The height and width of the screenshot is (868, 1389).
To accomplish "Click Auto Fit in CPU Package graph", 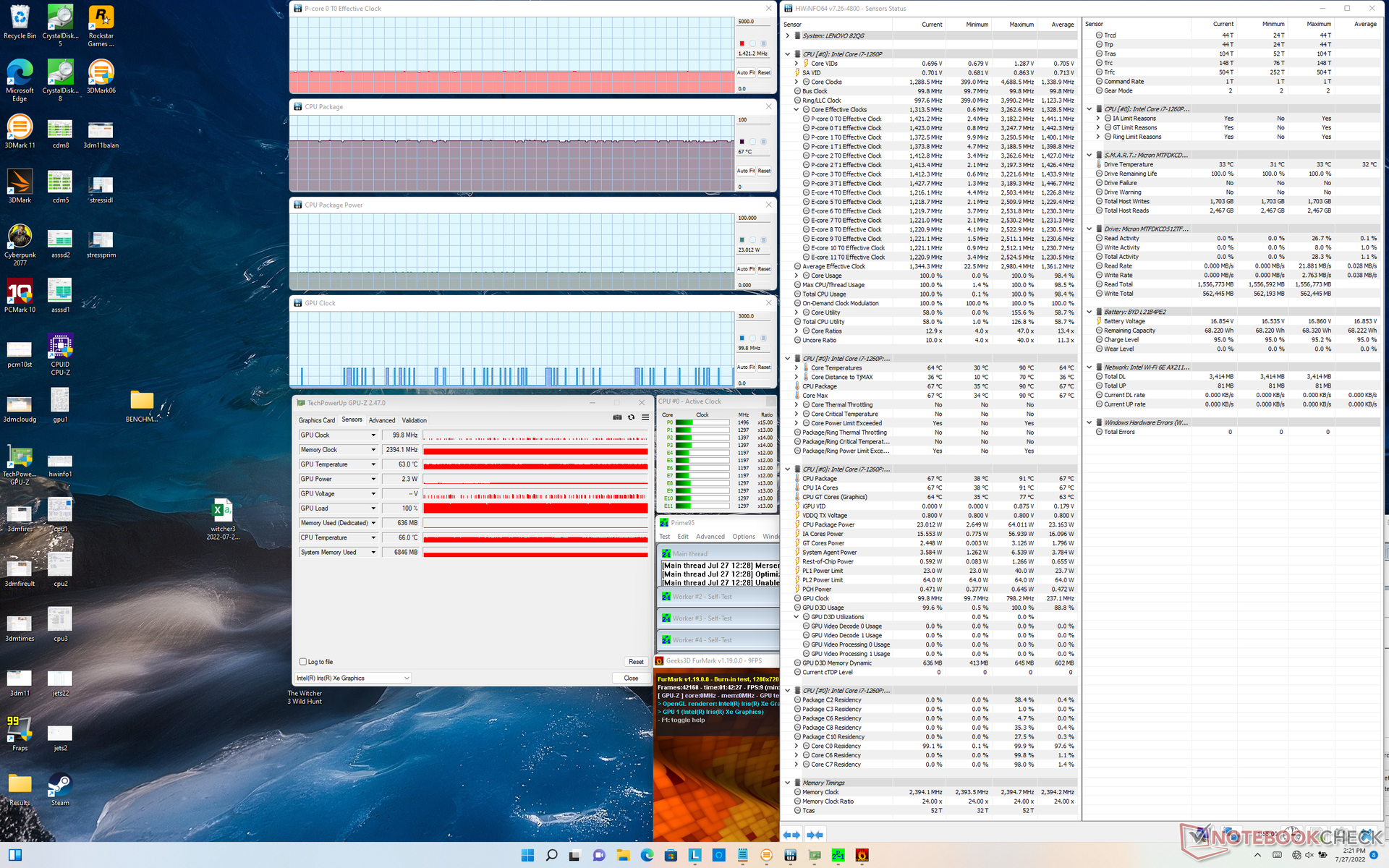I will (746, 171).
